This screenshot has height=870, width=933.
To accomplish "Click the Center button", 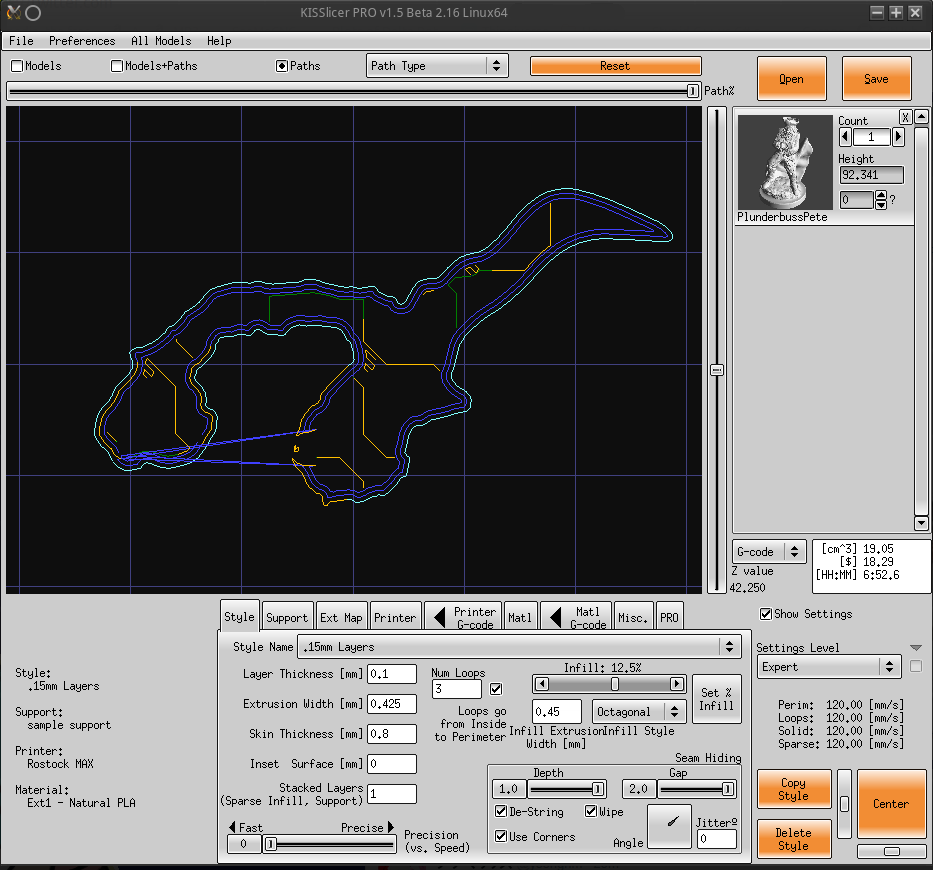I will [x=891, y=804].
